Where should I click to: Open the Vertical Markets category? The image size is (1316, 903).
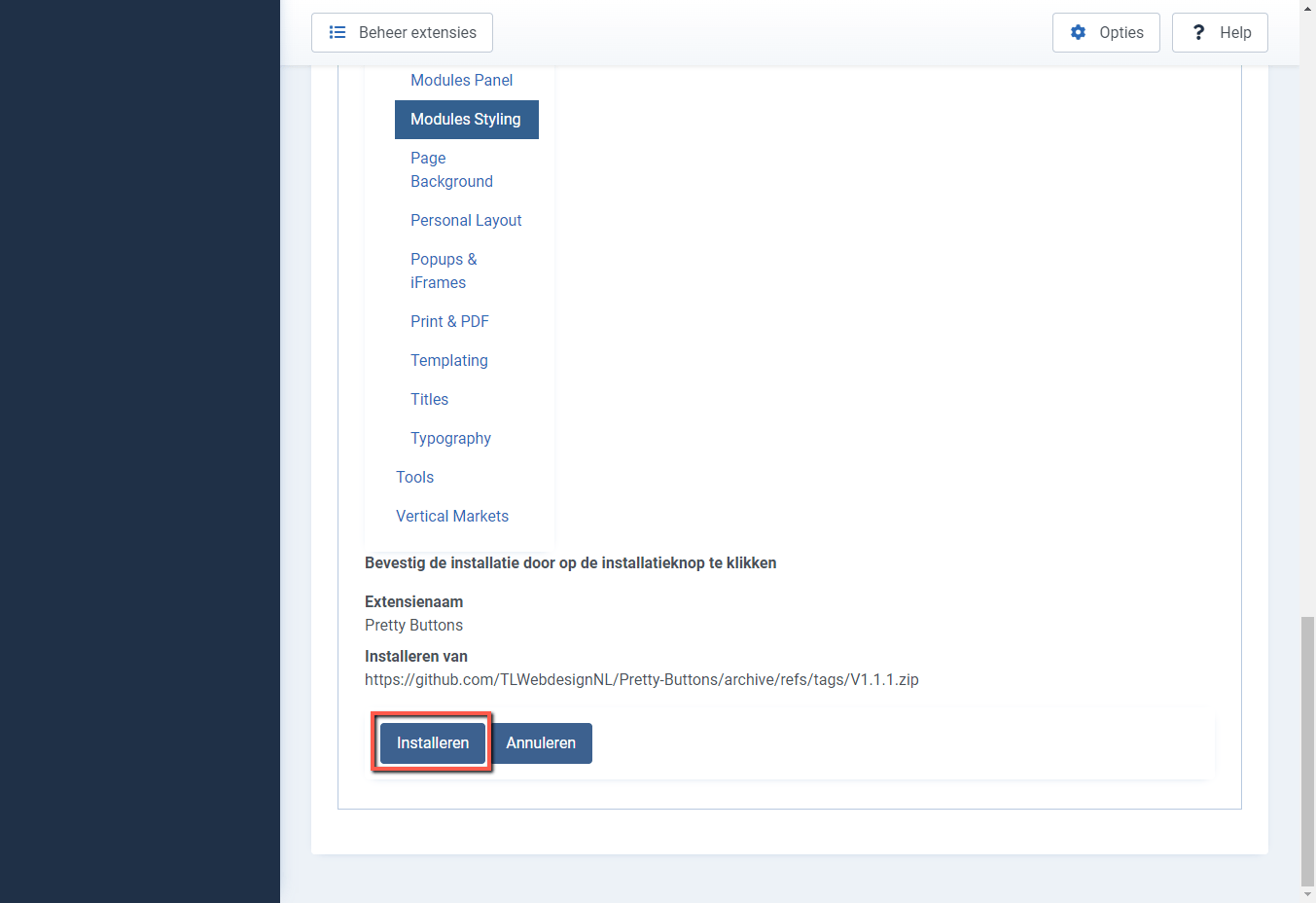click(452, 516)
